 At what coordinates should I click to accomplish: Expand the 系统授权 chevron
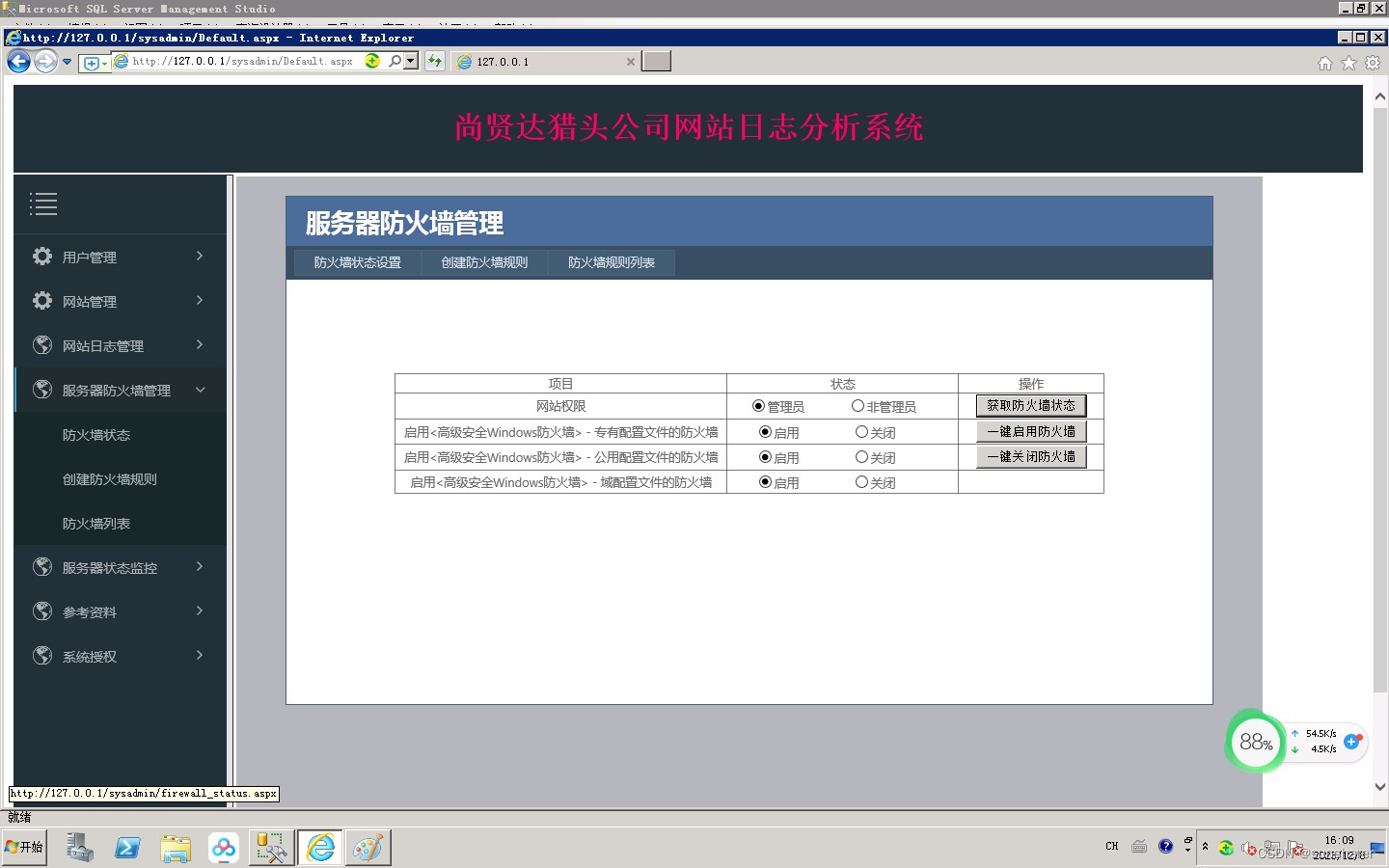200,655
